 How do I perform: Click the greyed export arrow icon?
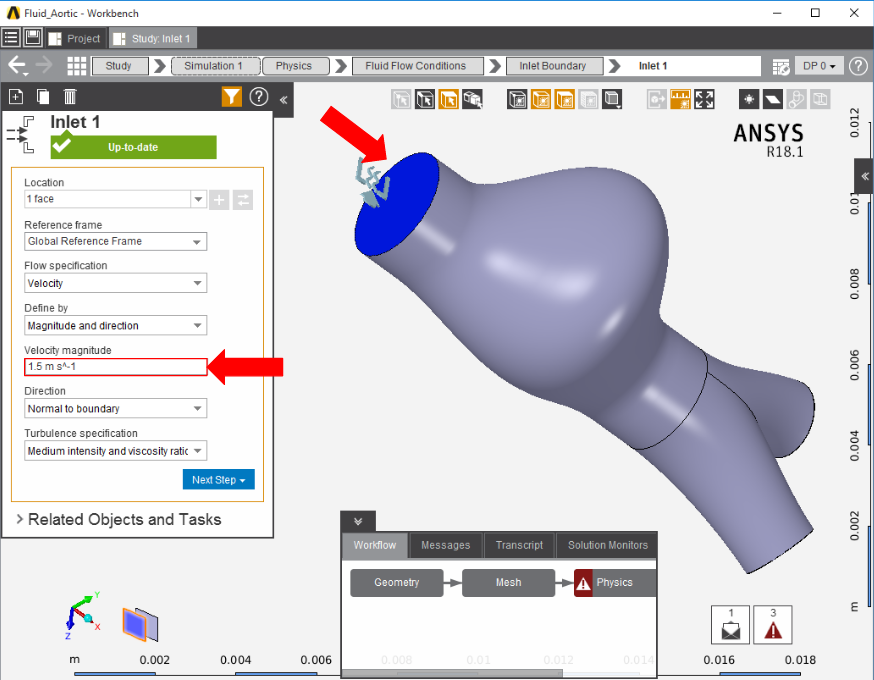pyautogui.click(x=657, y=100)
